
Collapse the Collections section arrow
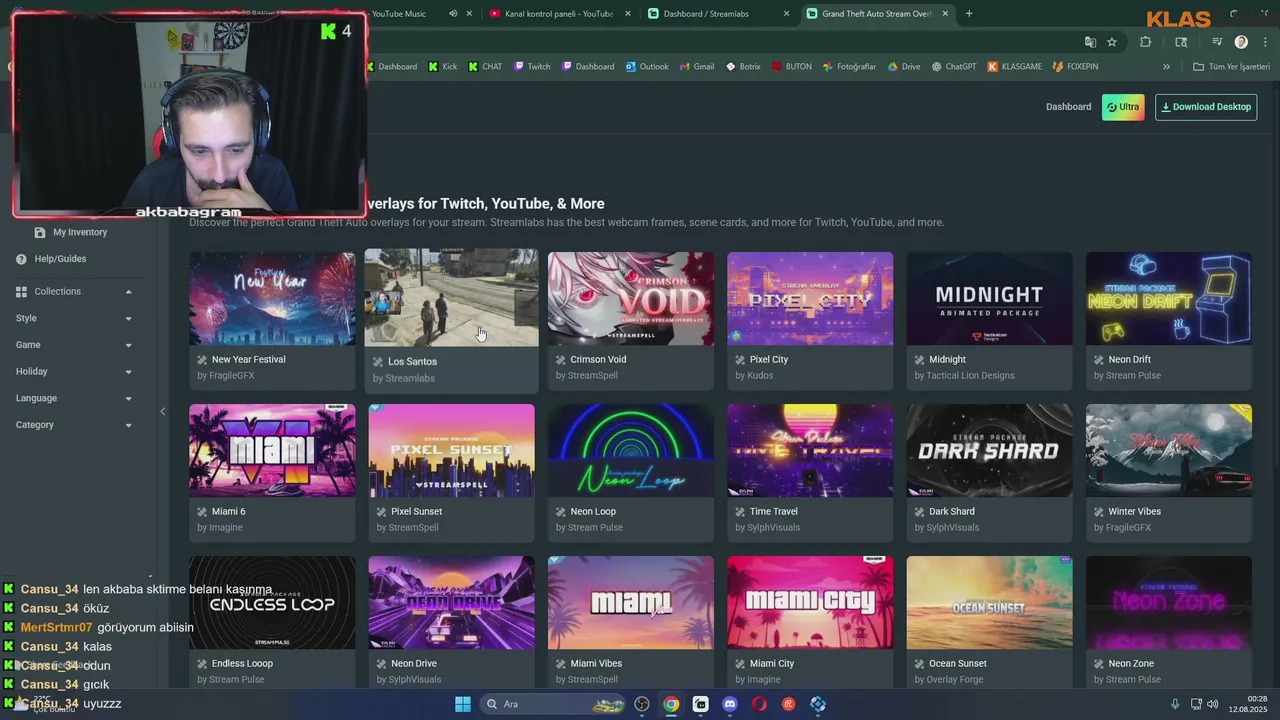(128, 292)
